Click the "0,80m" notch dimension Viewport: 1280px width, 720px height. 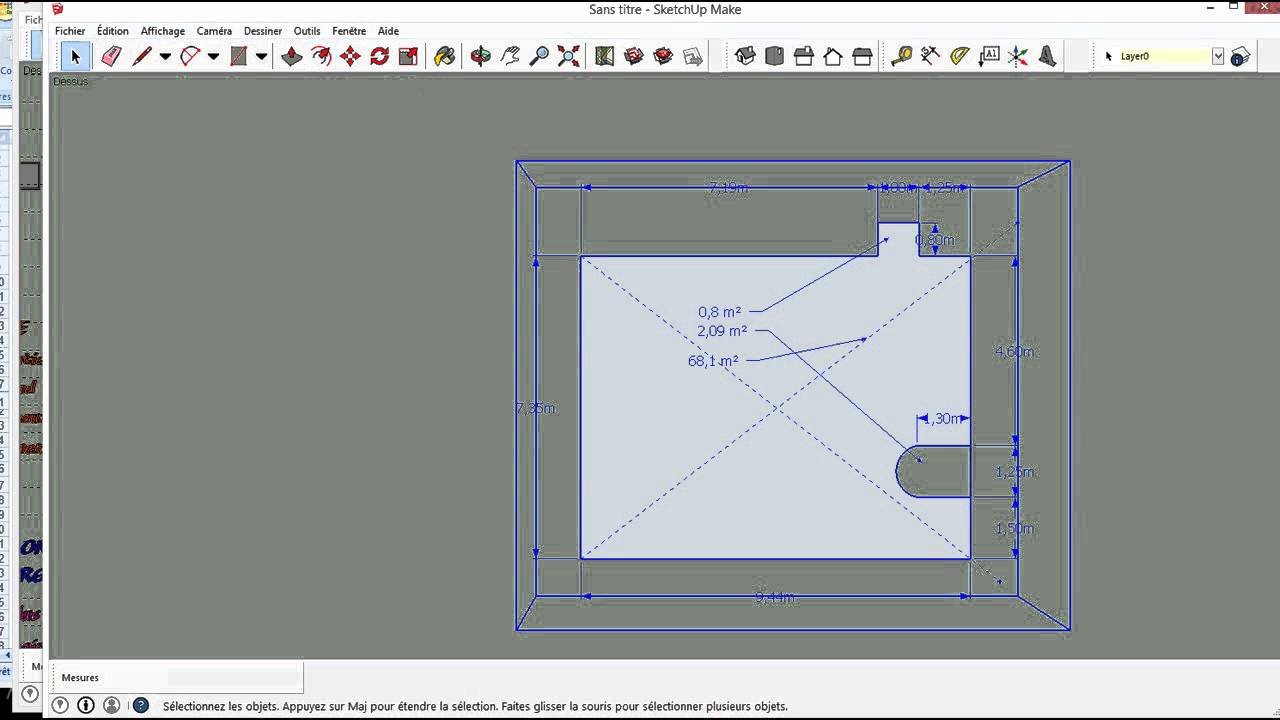[935, 240]
